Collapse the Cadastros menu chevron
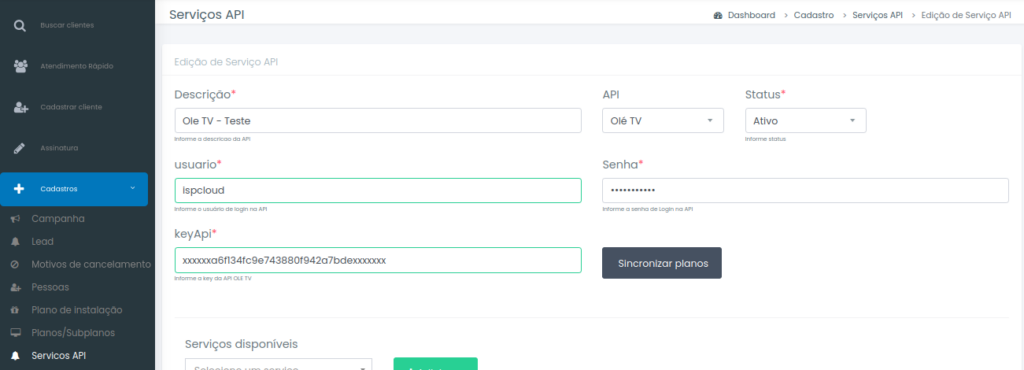This screenshot has height=370, width=1024. click(x=133, y=188)
